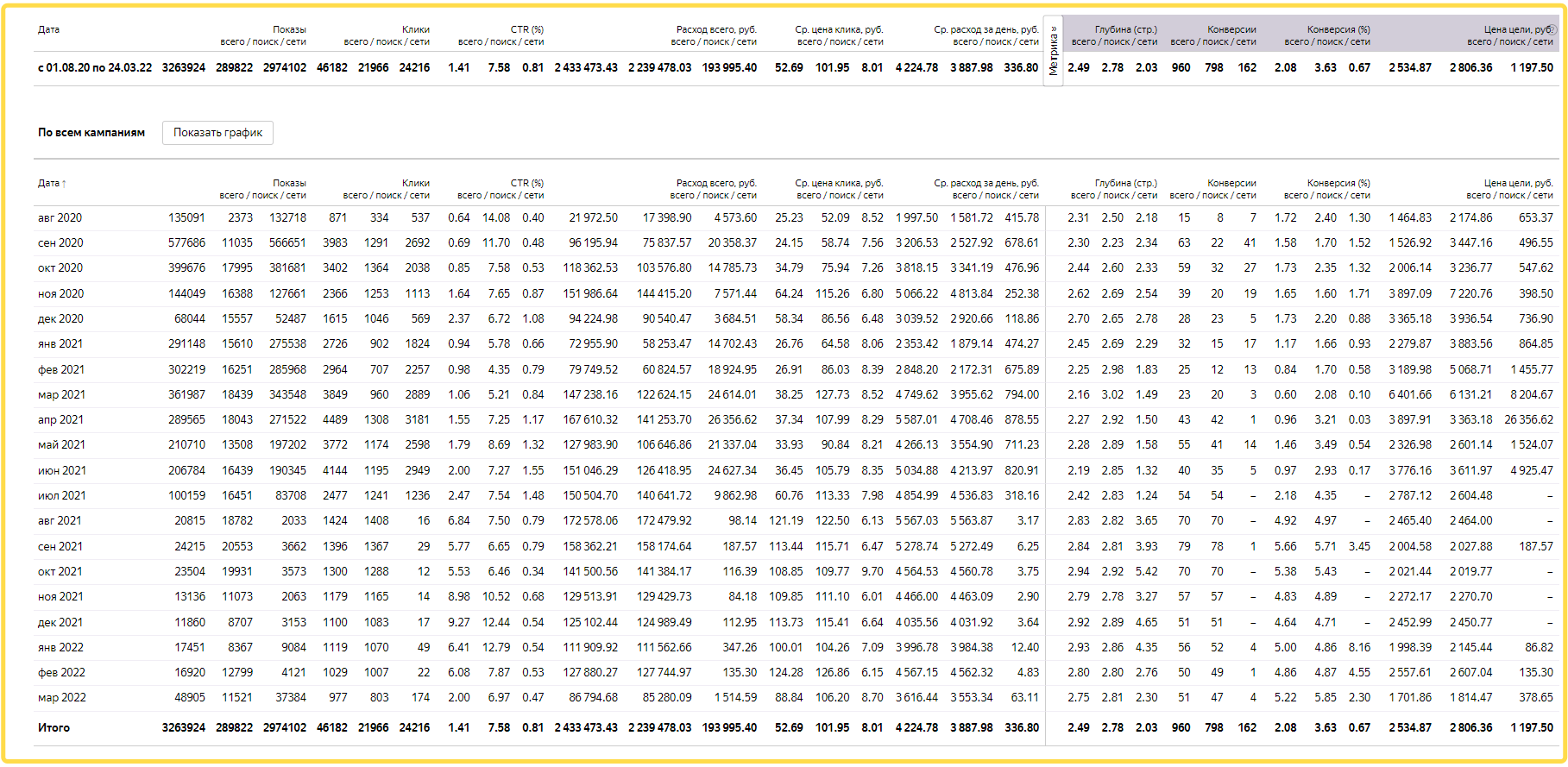Click Глубина (стр.) header in the top summary

pos(1125,29)
